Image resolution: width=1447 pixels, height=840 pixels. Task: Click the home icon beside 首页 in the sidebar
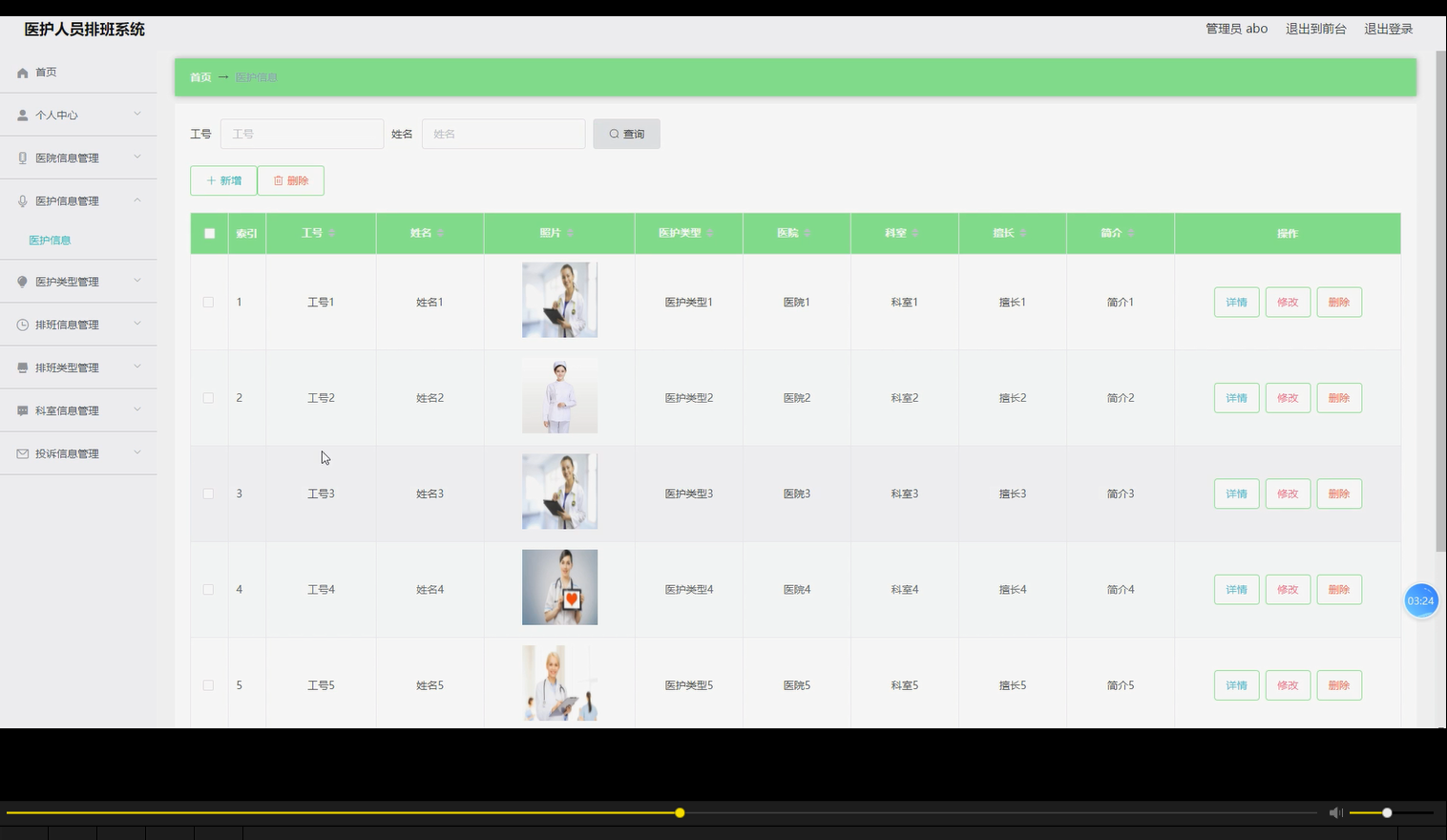coord(23,73)
